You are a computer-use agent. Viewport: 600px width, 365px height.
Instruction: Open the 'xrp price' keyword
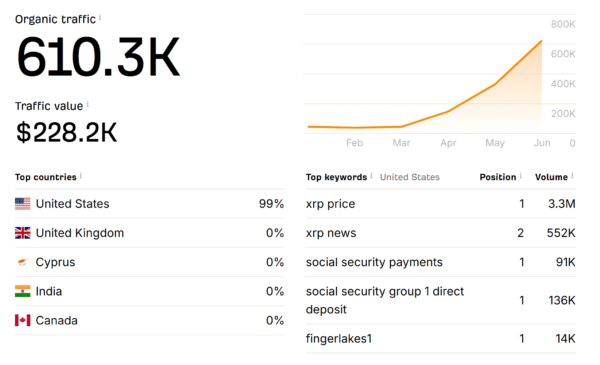coord(330,204)
